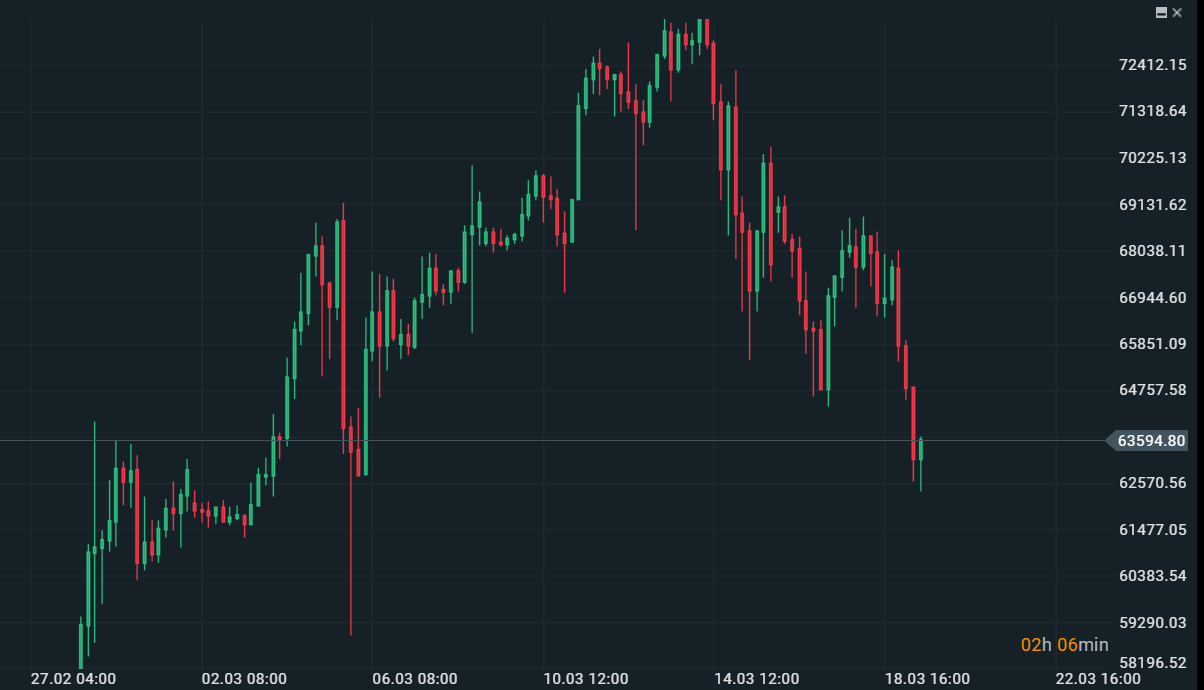1204x690 pixels.
Task: Select the 18.03 16:00 date marker
Action: (x=927, y=679)
